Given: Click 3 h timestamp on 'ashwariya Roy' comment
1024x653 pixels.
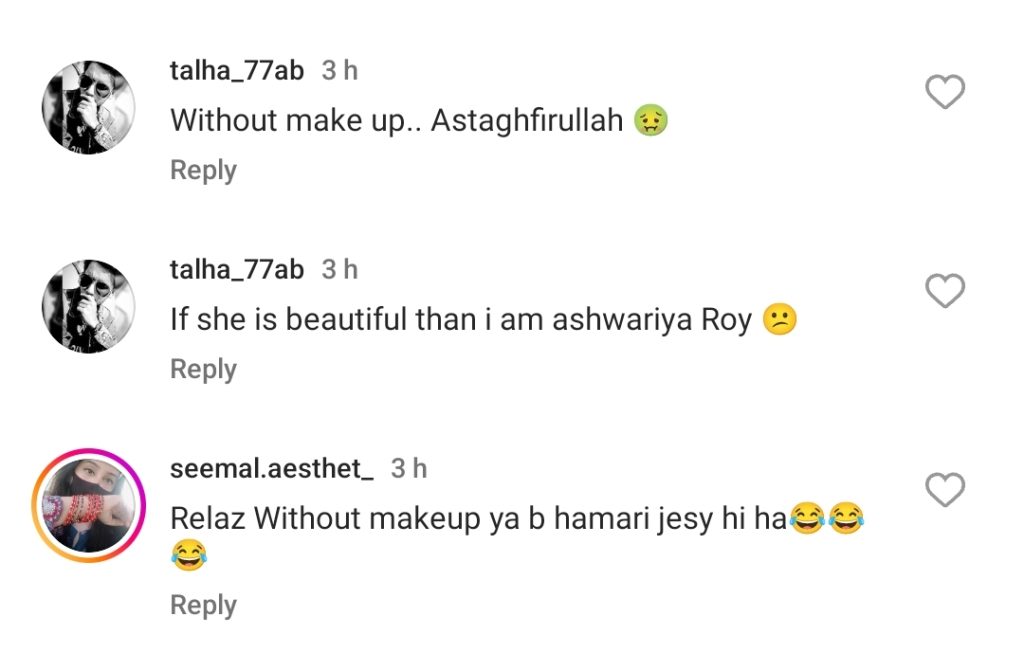Looking at the screenshot, I should click(x=340, y=269).
